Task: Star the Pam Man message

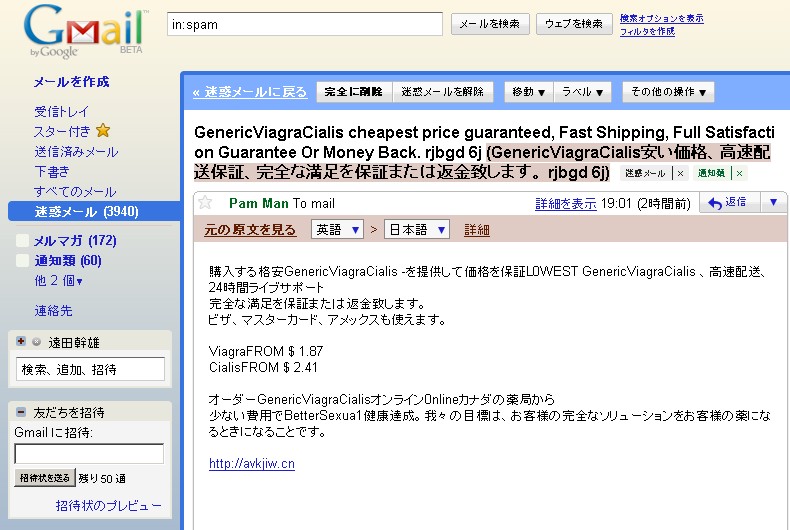Action: coord(205,203)
